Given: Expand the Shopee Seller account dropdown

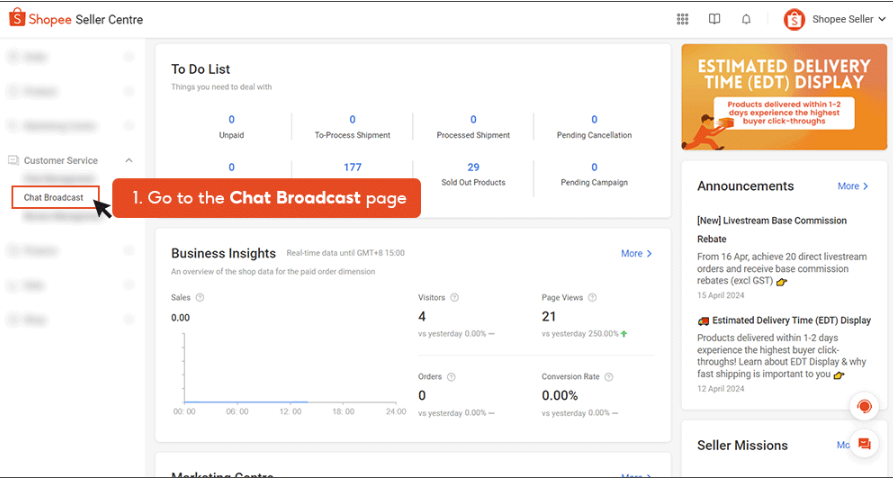Looking at the screenshot, I should click(882, 19).
